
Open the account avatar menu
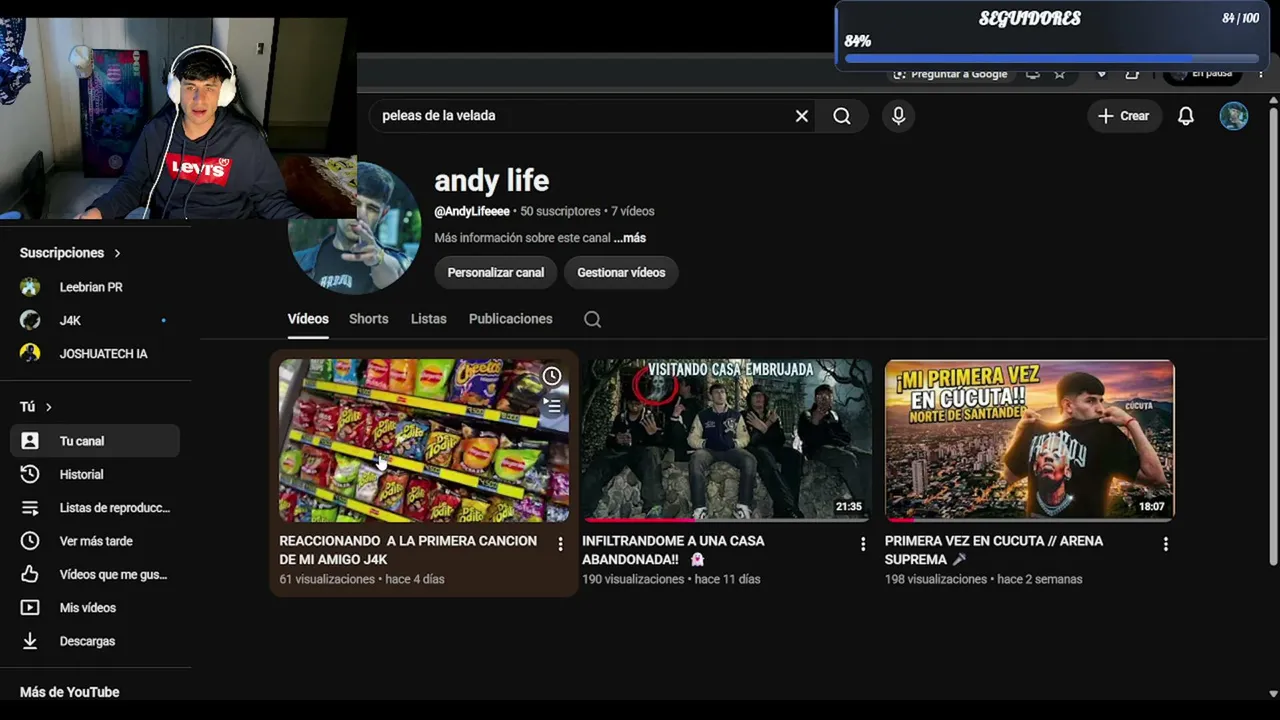pyautogui.click(x=1233, y=116)
